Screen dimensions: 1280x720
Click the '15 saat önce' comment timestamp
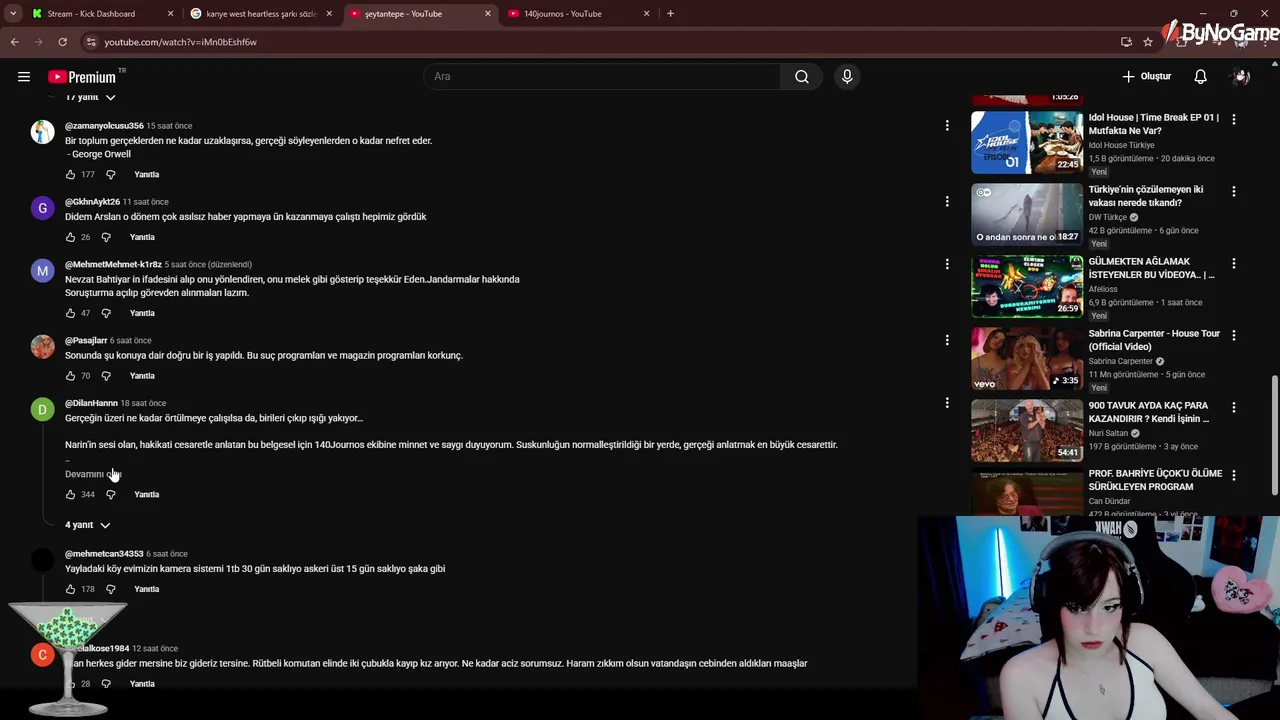pyautogui.click(x=169, y=126)
